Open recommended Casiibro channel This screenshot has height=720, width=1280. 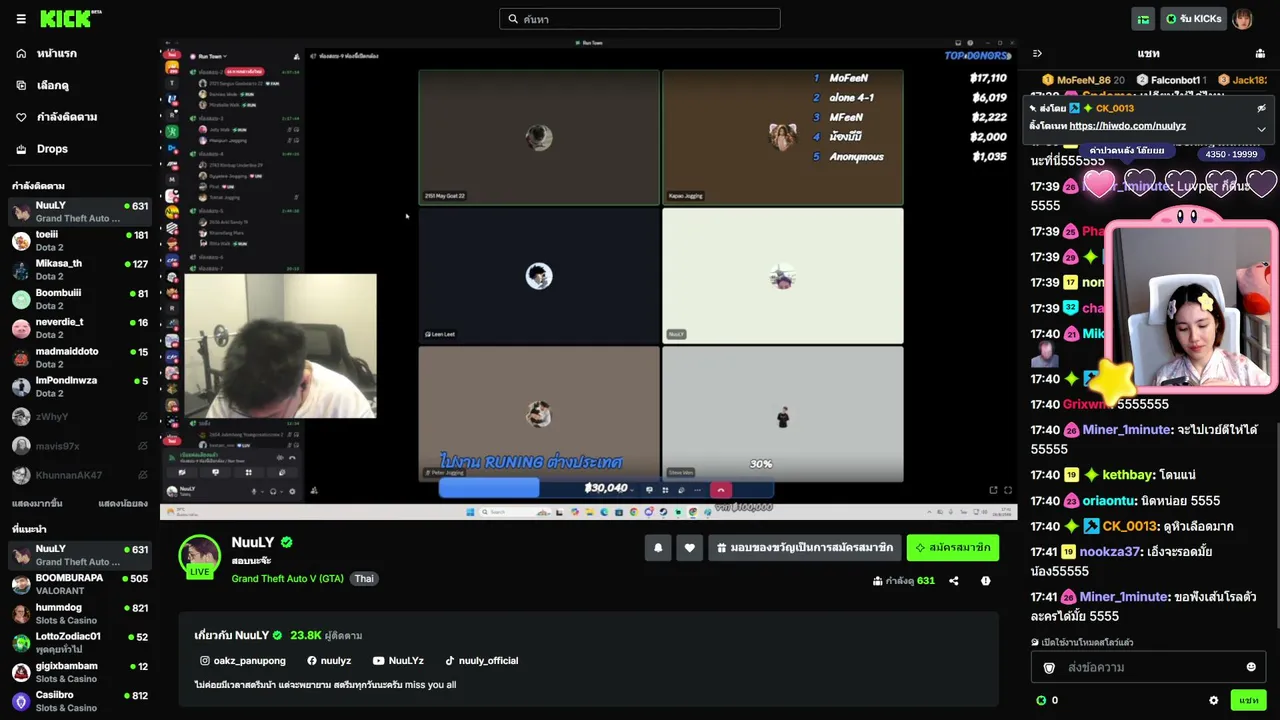(80, 701)
